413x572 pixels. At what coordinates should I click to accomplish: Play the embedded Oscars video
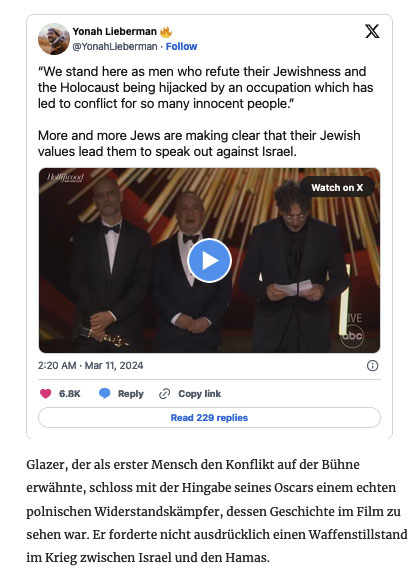point(209,260)
